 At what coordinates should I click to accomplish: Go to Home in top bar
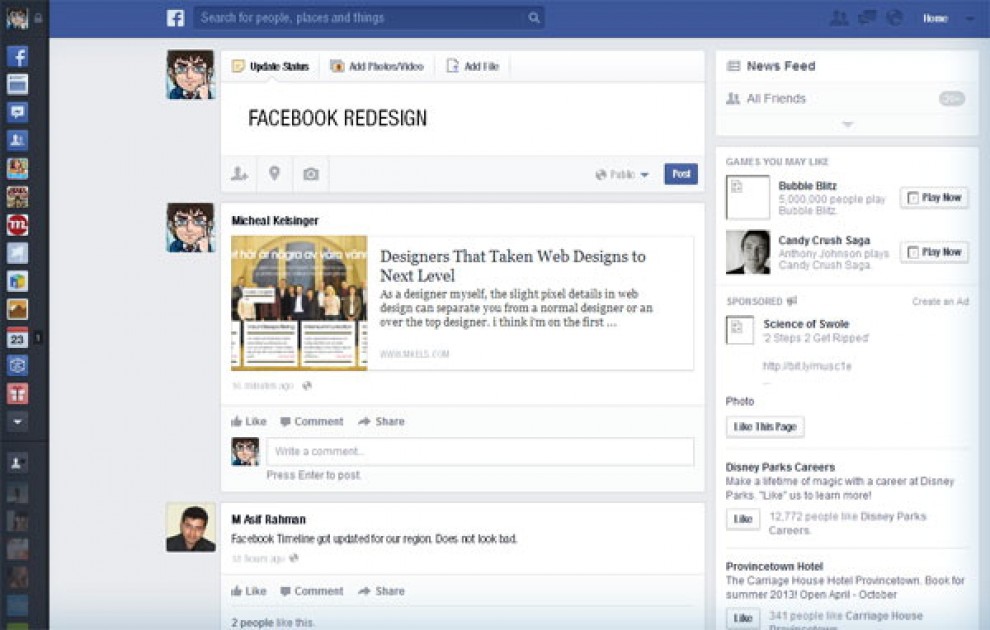[x=935, y=18]
